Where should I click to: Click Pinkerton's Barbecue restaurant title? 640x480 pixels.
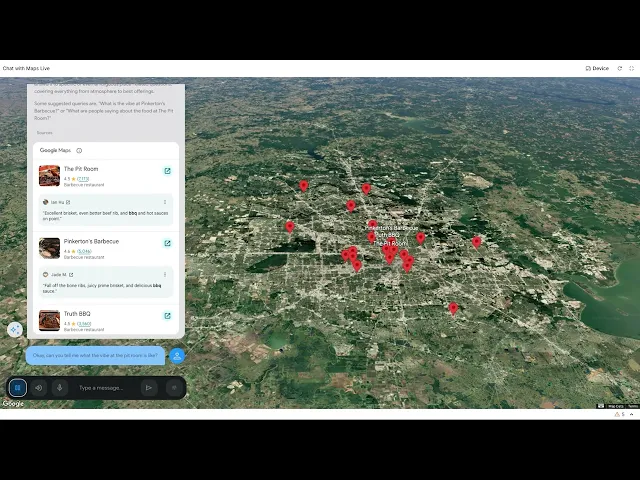[91, 241]
